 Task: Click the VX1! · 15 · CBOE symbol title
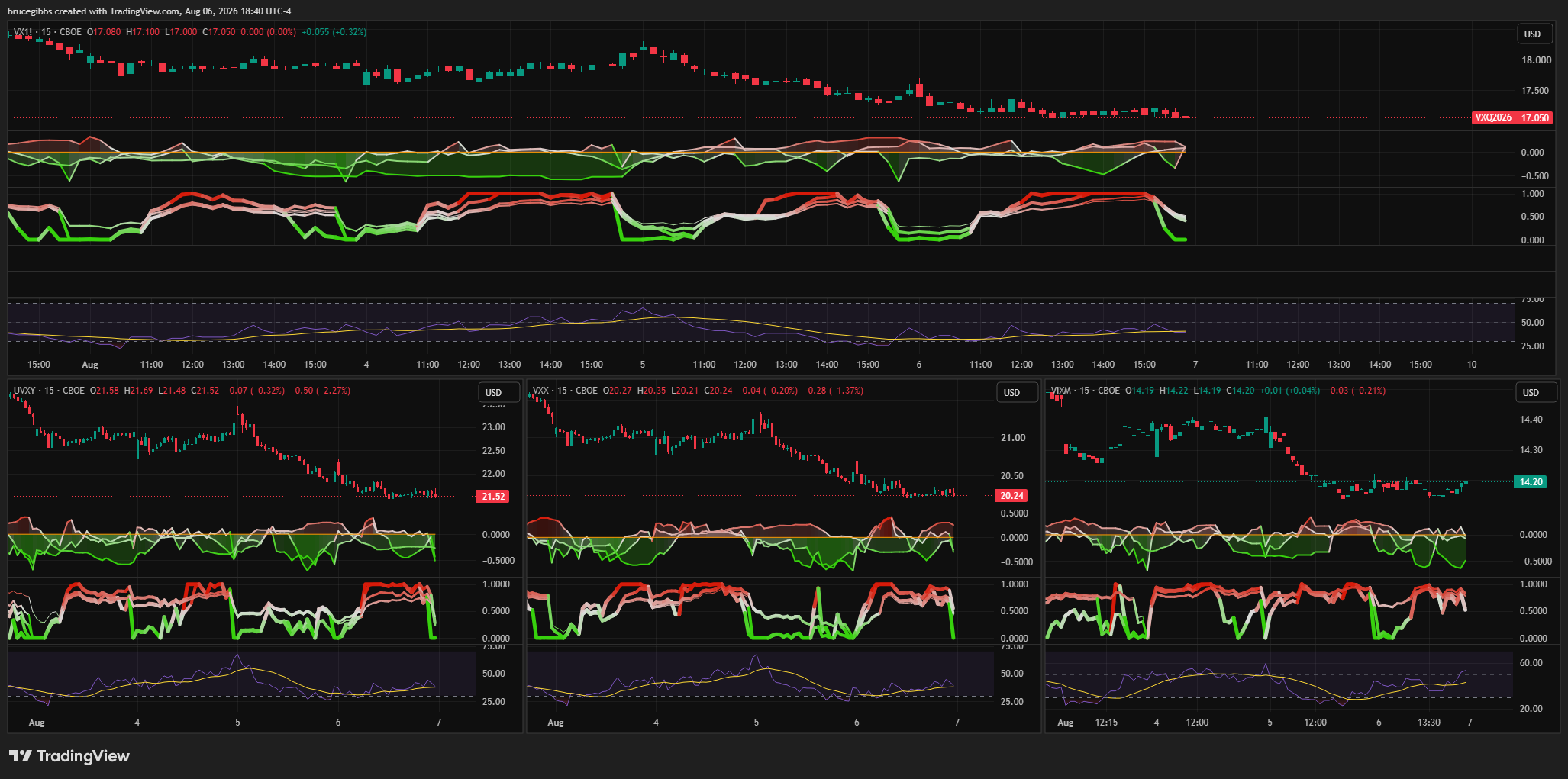pos(47,32)
